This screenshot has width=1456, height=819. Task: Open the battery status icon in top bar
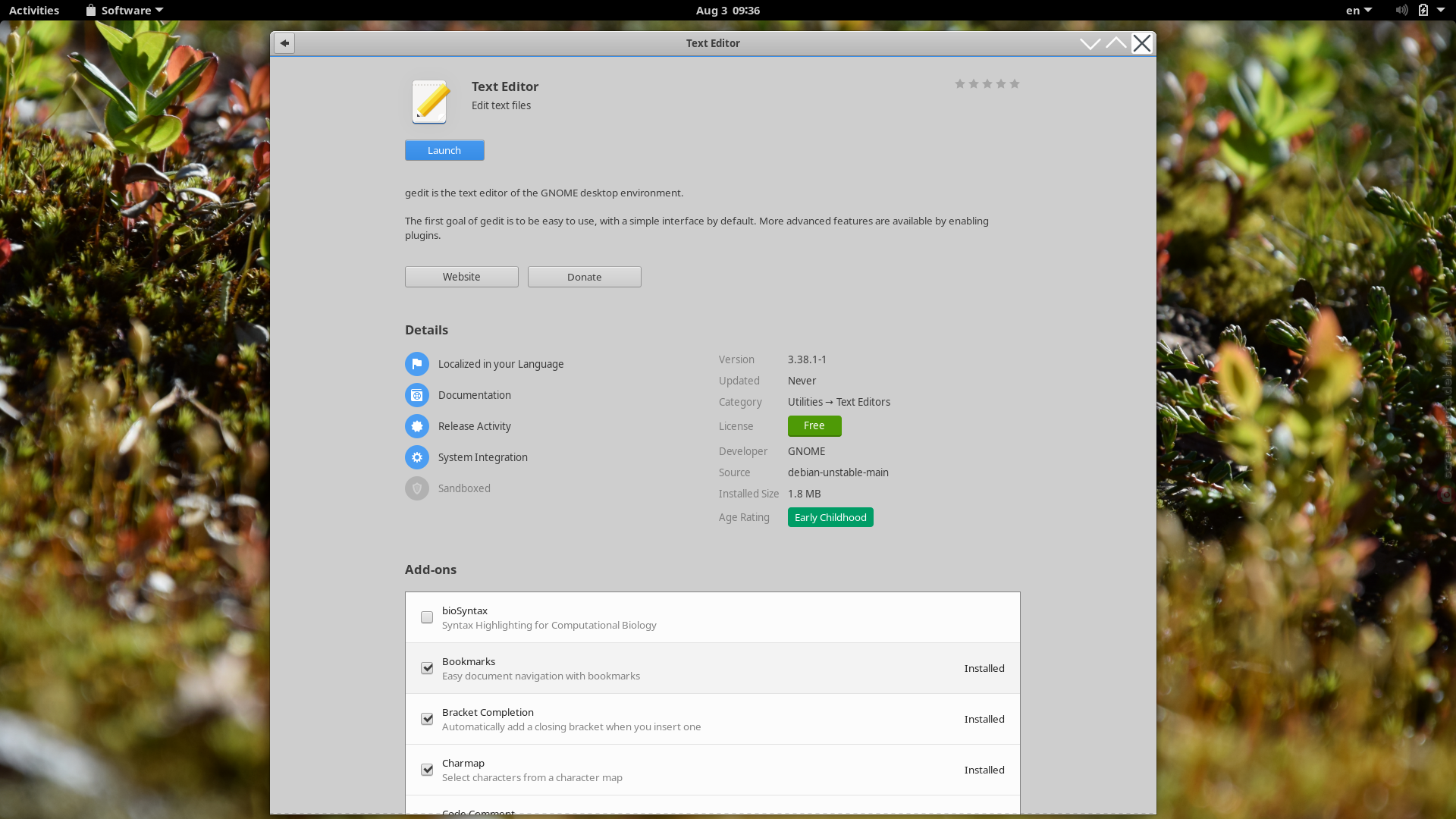pyautogui.click(x=1423, y=10)
